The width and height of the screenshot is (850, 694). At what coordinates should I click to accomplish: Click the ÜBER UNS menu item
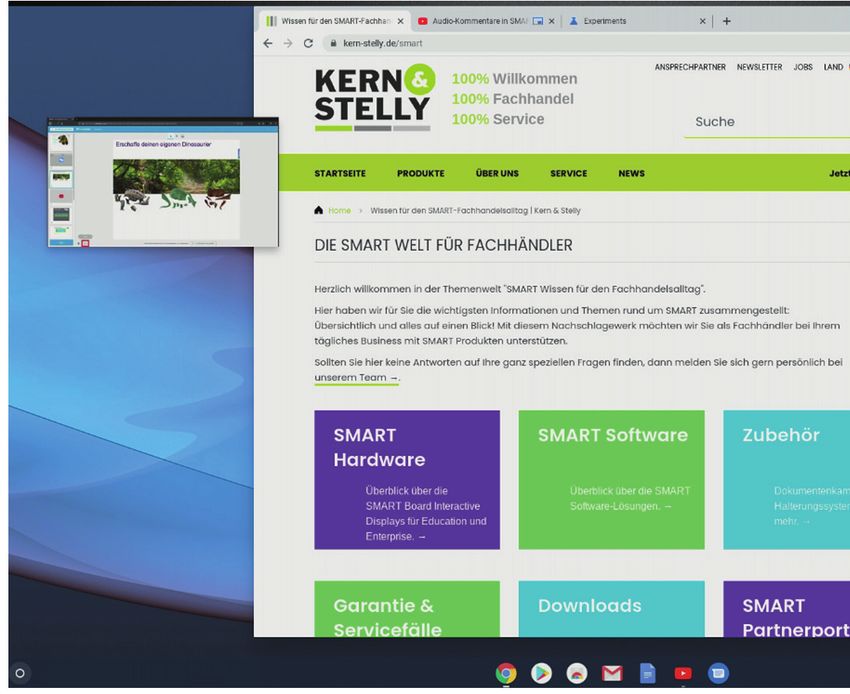[x=497, y=173]
